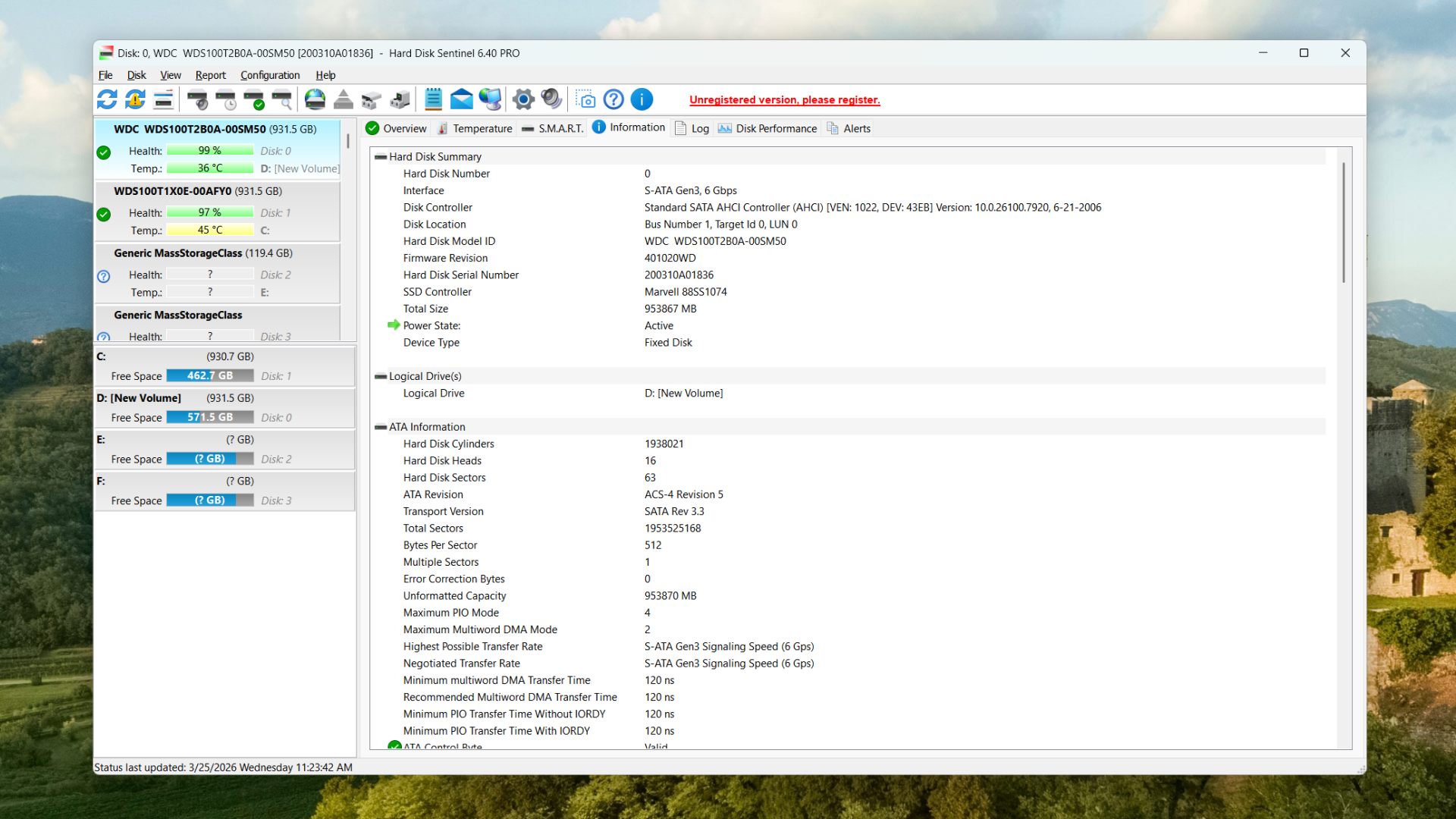Click the computer tower drive toolbar icon

[400, 99]
